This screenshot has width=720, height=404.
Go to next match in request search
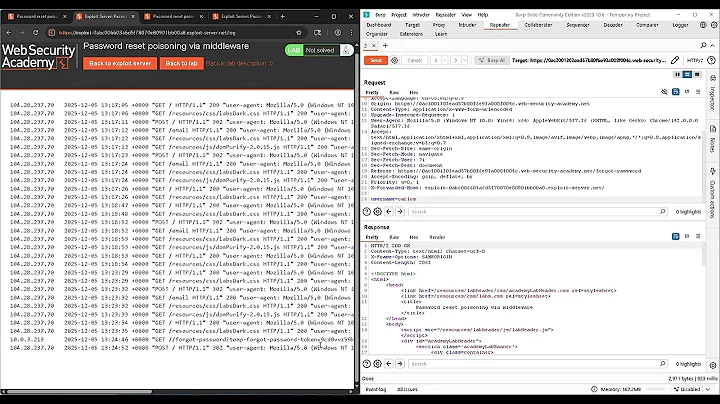pos(400,212)
